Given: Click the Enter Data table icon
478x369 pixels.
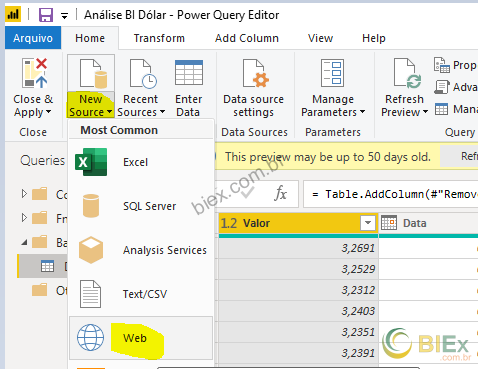Looking at the screenshot, I should tap(189, 73).
